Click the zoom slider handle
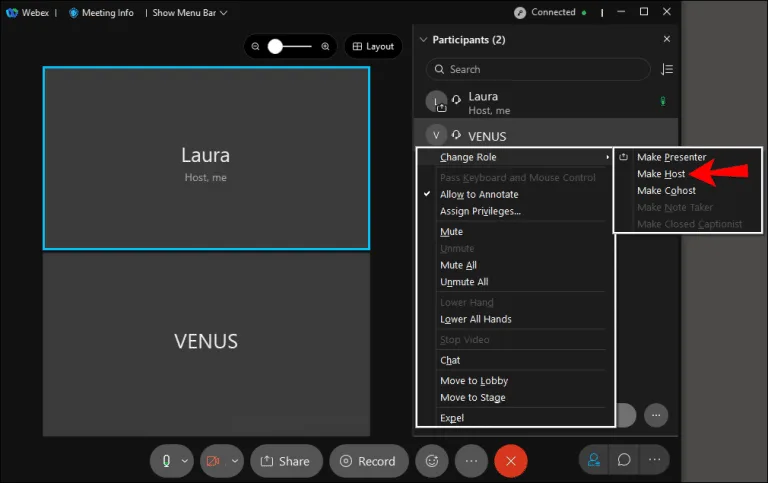 pos(275,47)
